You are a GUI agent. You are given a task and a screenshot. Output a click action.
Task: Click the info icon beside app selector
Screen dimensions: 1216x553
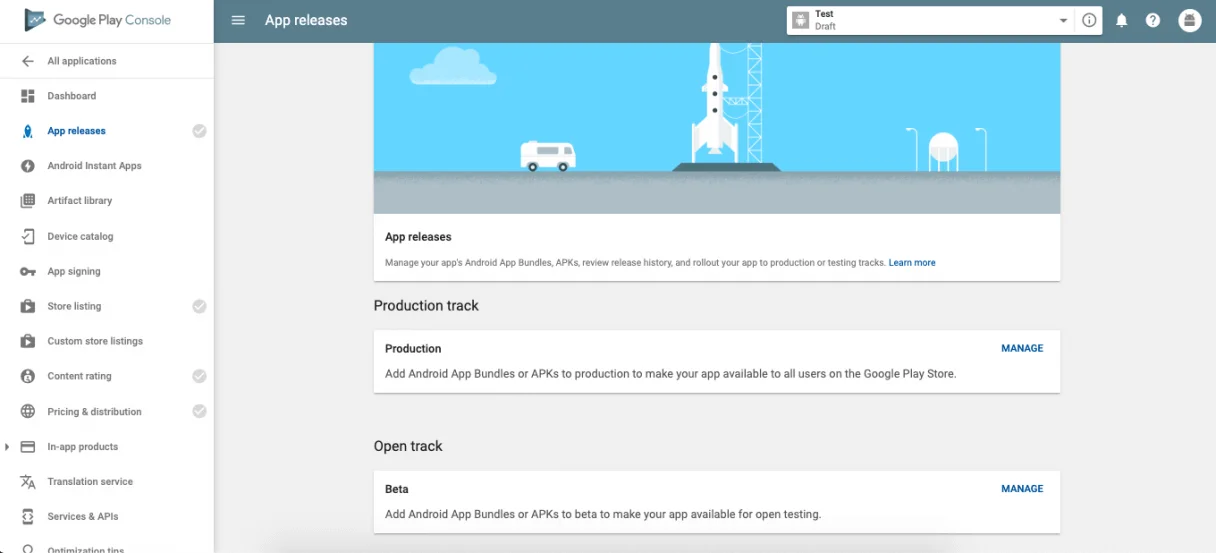tap(1090, 20)
